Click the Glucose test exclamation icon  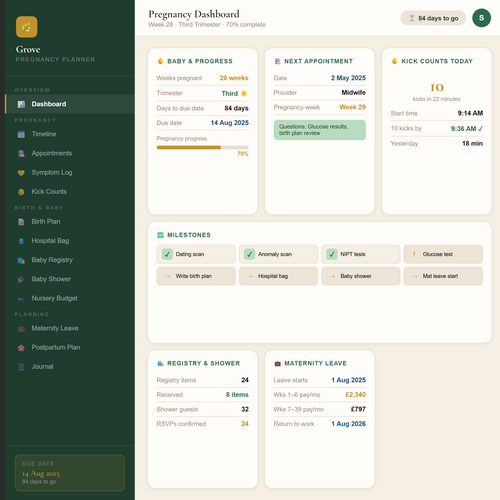pyautogui.click(x=414, y=254)
